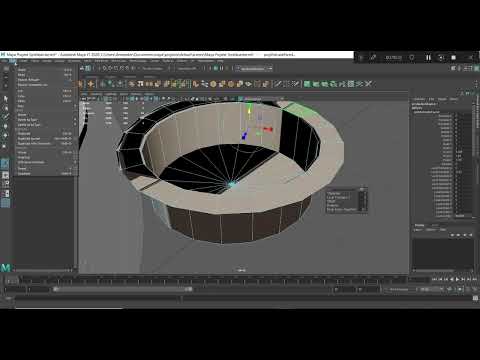Open the Edit menu in menu bar
480x360 pixels.
(x=13, y=61)
